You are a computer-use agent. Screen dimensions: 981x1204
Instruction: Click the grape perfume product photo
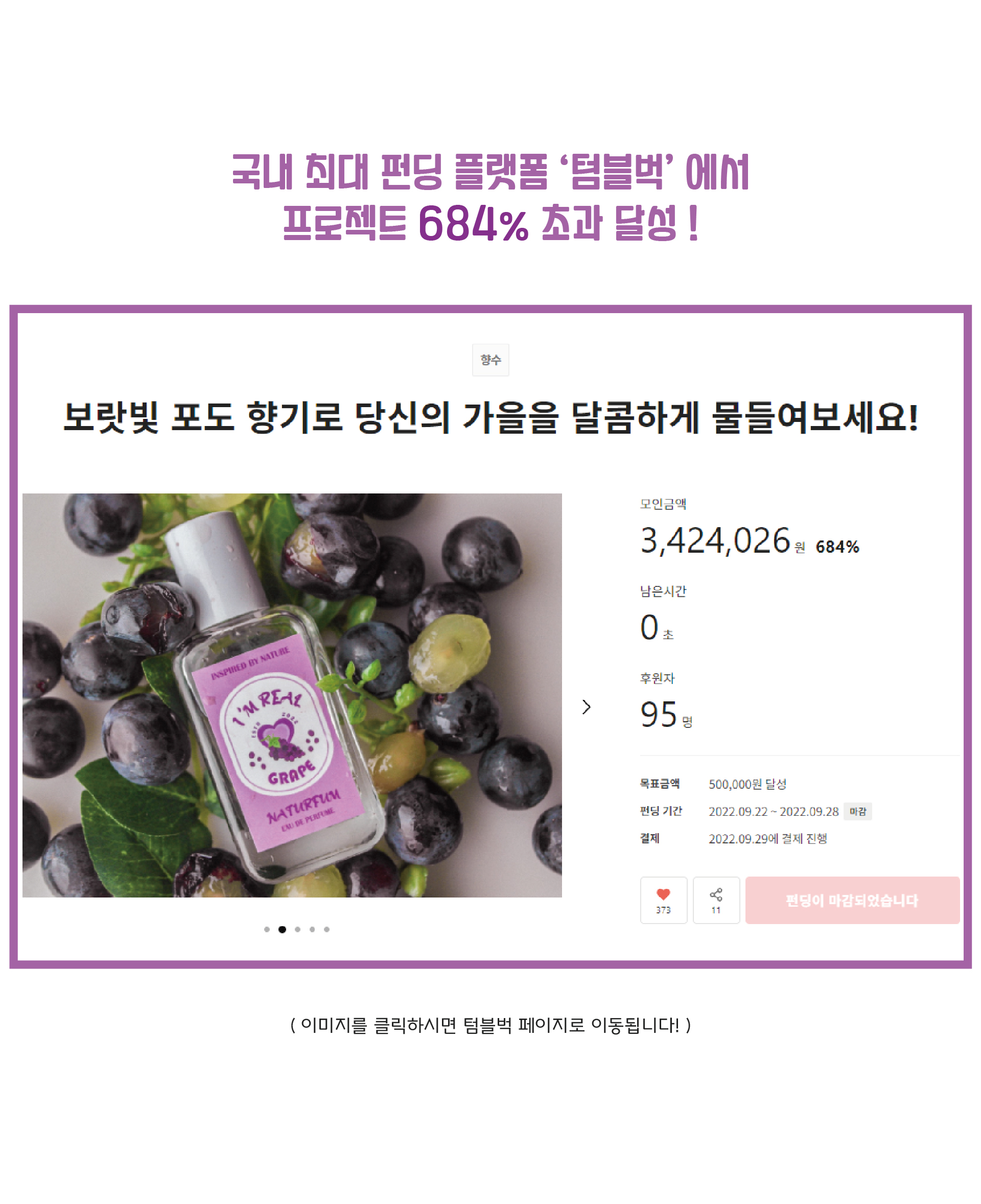click(292, 695)
